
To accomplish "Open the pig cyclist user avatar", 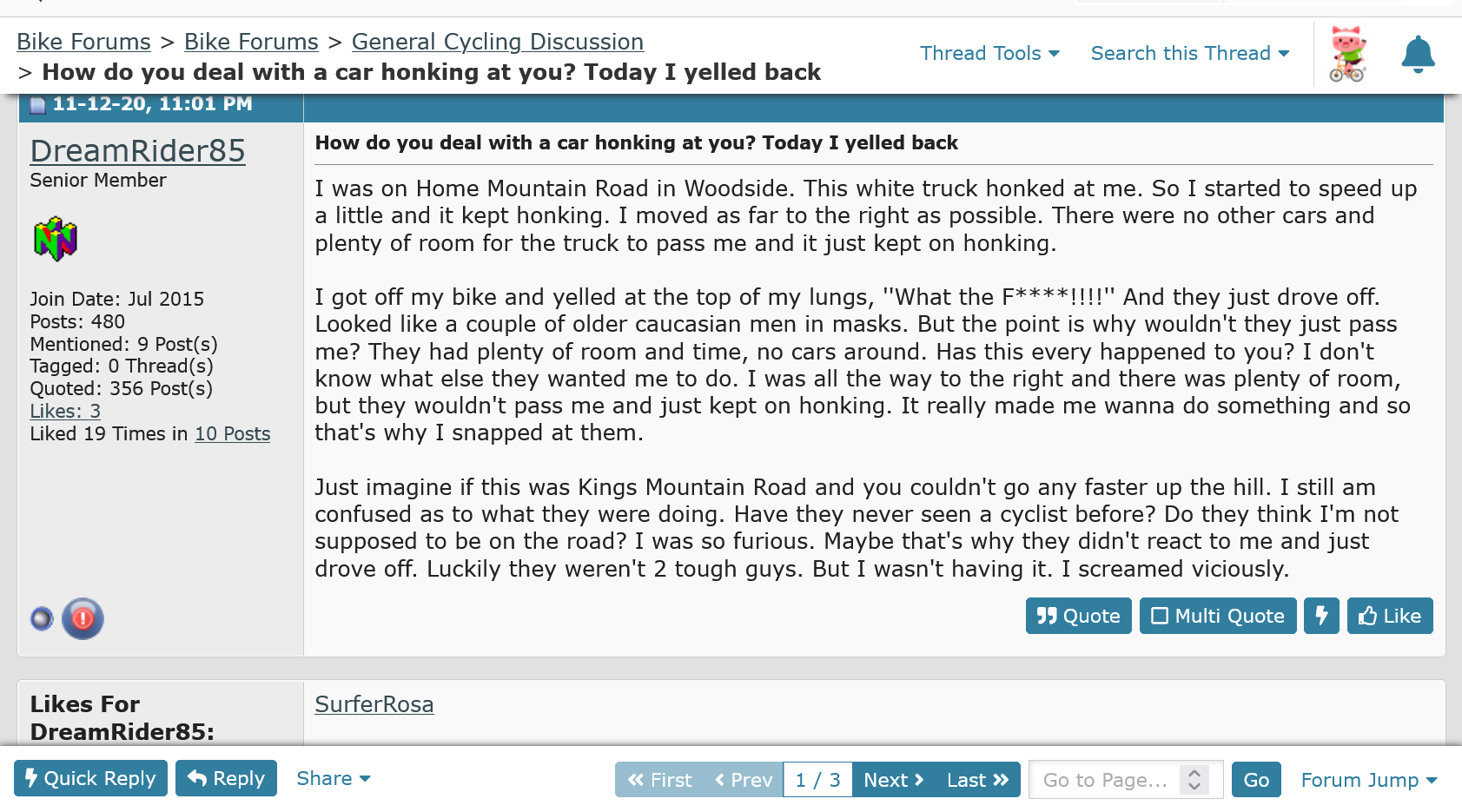I will click(x=1347, y=54).
